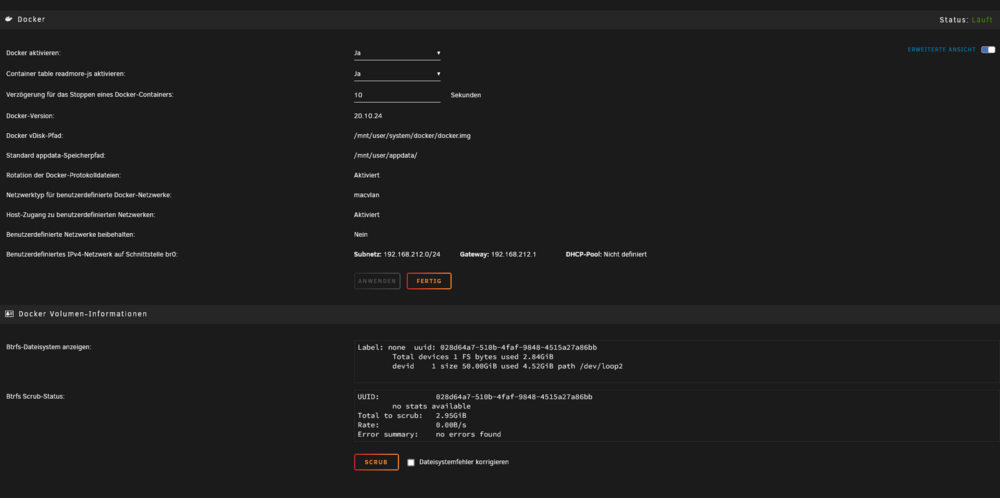Focus the stop delay seconds input field
This screenshot has height=498, width=1000.
(397, 95)
